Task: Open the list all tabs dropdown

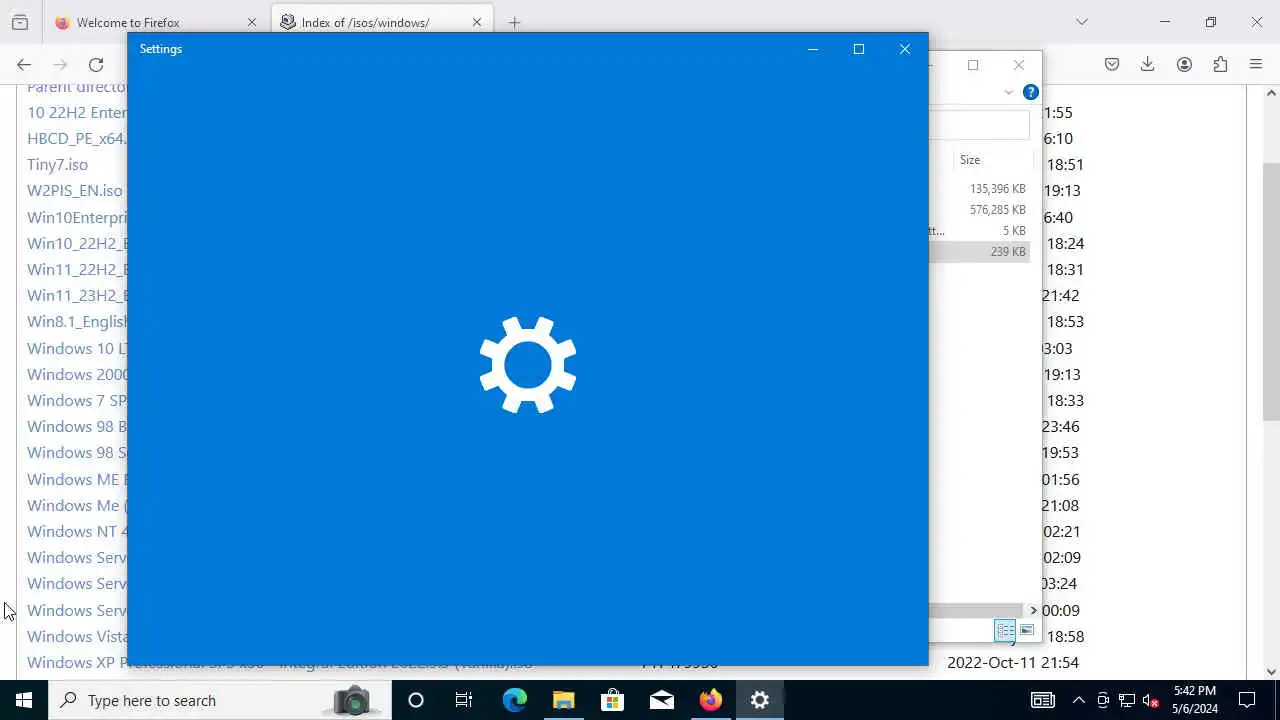Action: 1081,22
